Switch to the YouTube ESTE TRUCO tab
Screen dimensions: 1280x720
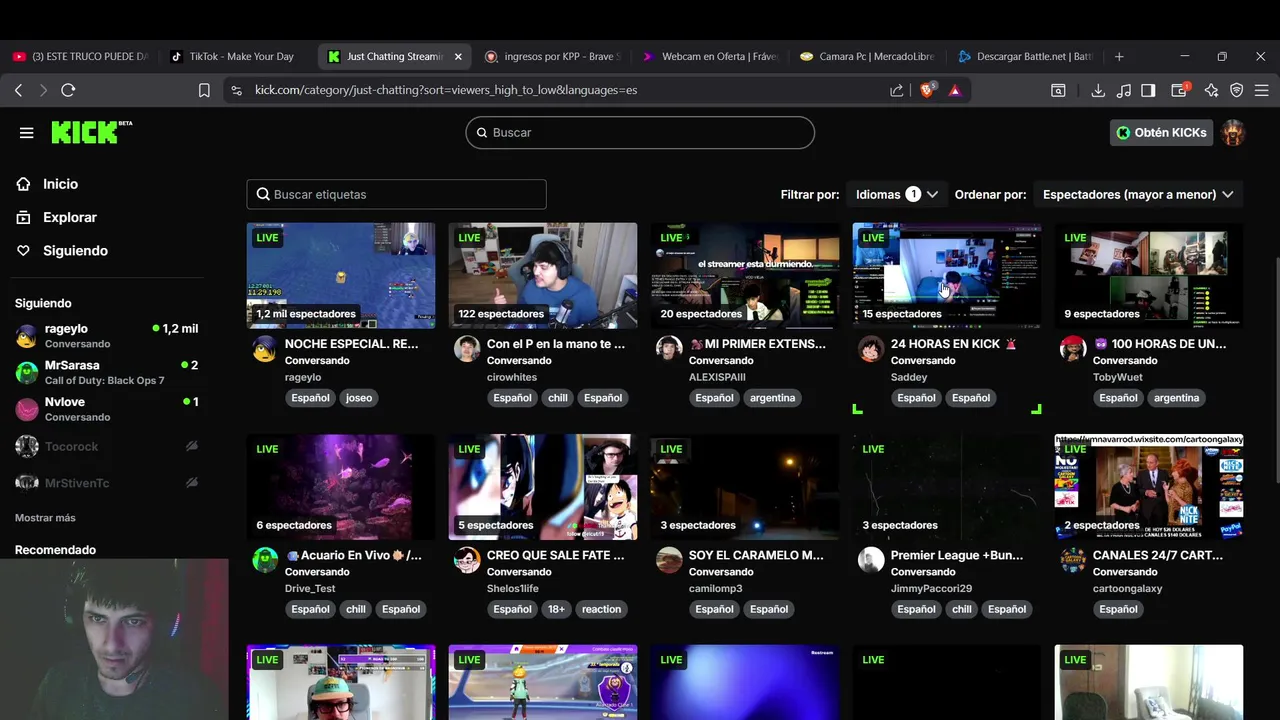pos(80,57)
